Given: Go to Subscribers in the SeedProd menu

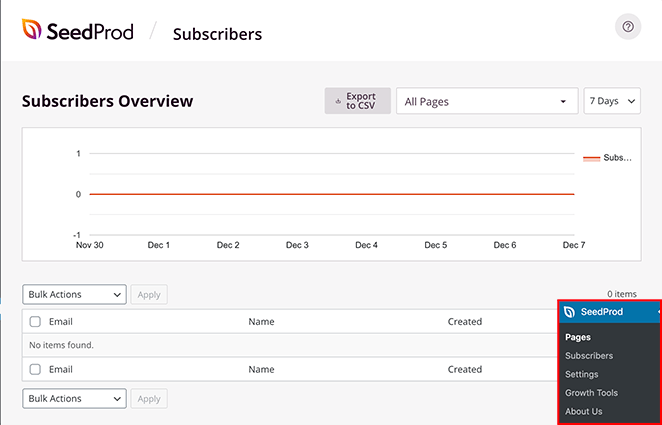Looking at the screenshot, I should 589,356.
